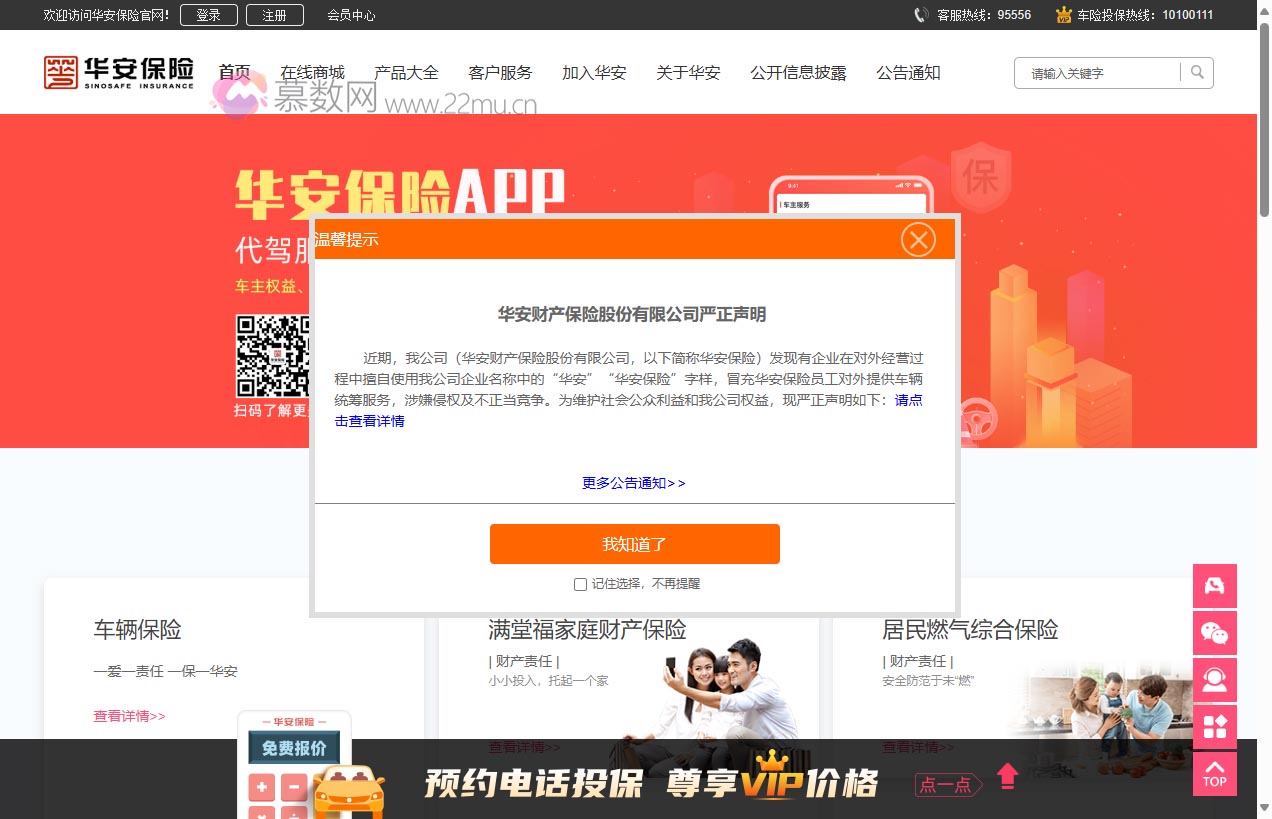Close the 温馨提示 popup with X icon
The image size is (1272, 819).
[917, 240]
